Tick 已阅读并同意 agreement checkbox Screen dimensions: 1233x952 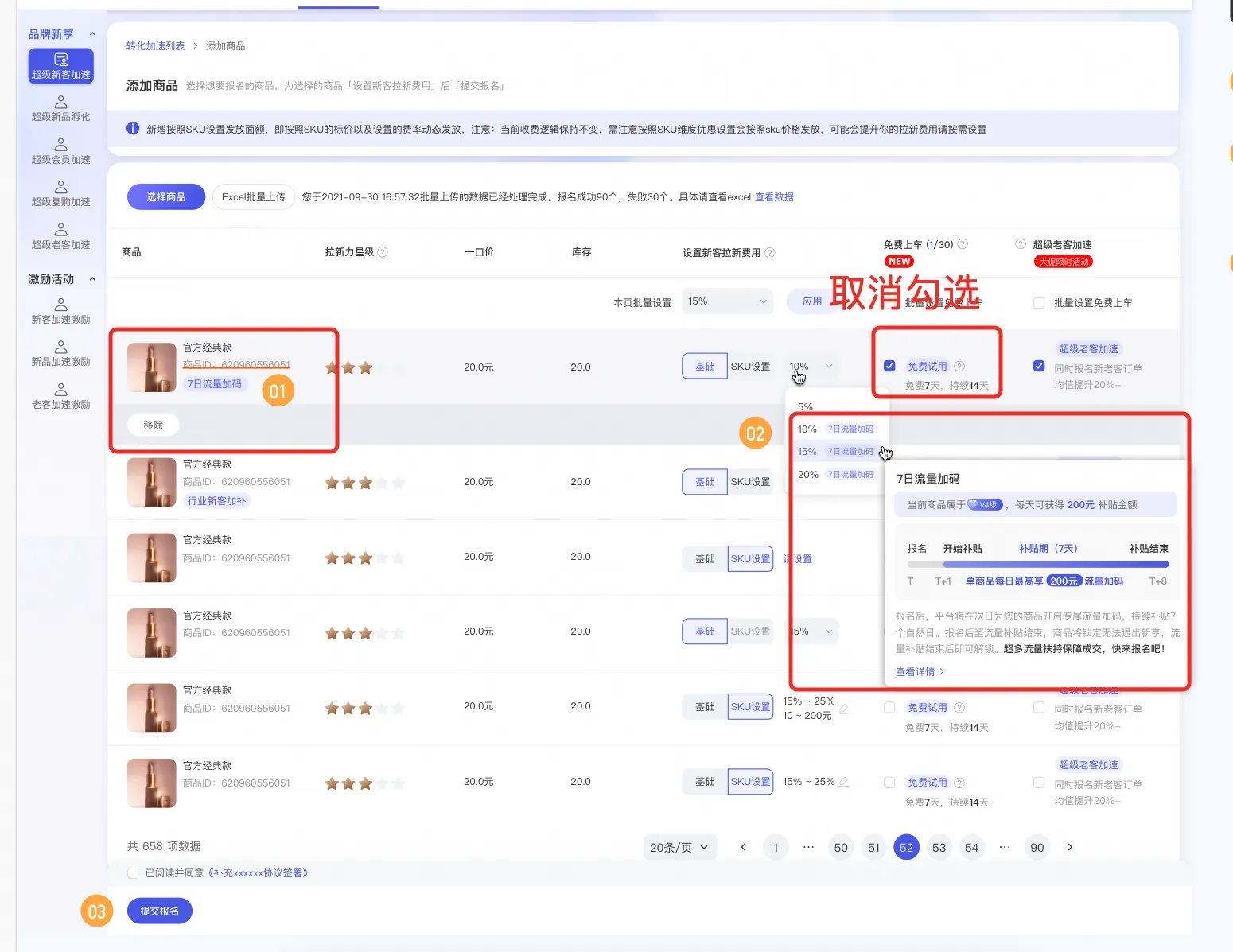coord(133,873)
